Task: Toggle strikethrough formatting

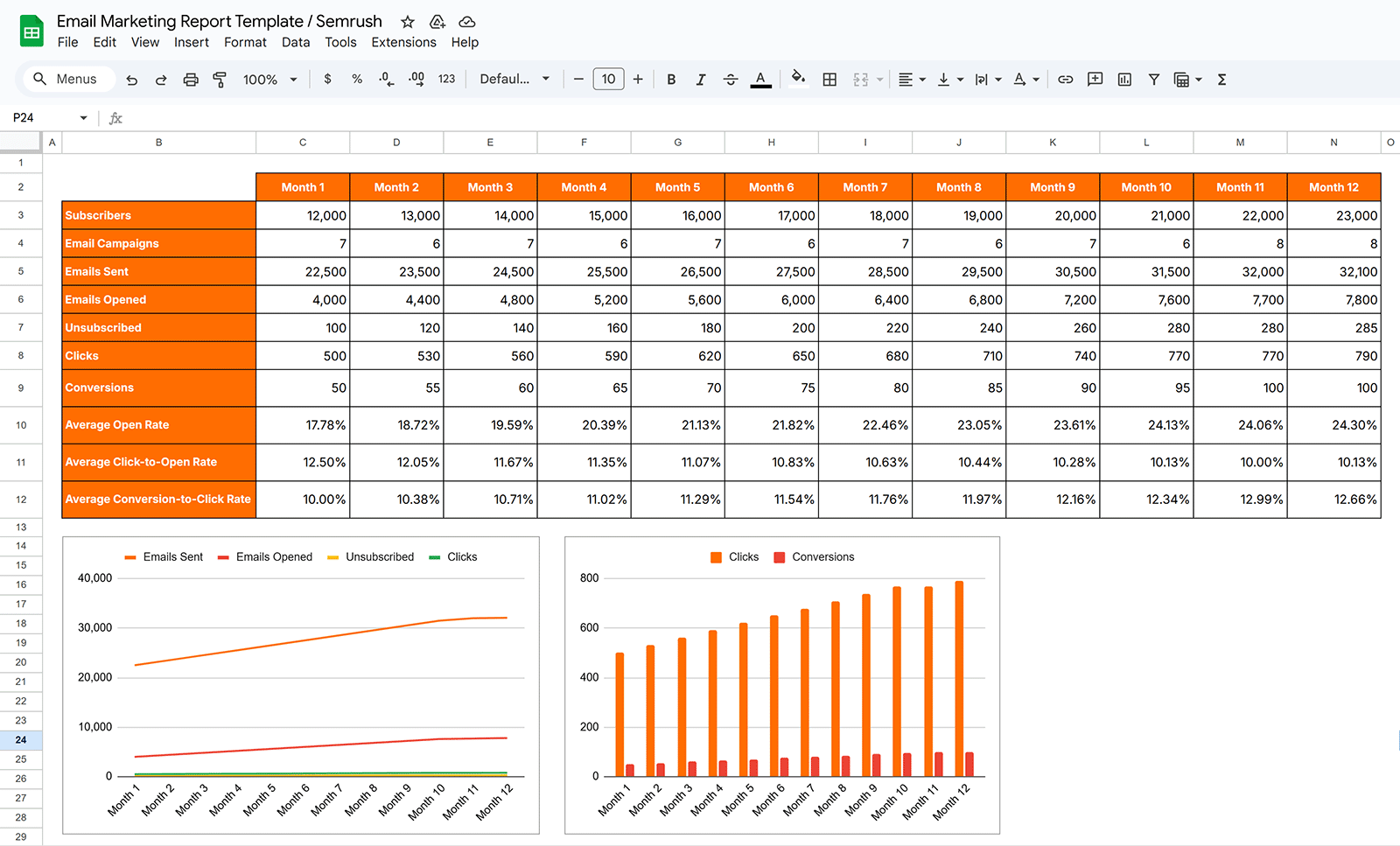Action: pos(731,79)
